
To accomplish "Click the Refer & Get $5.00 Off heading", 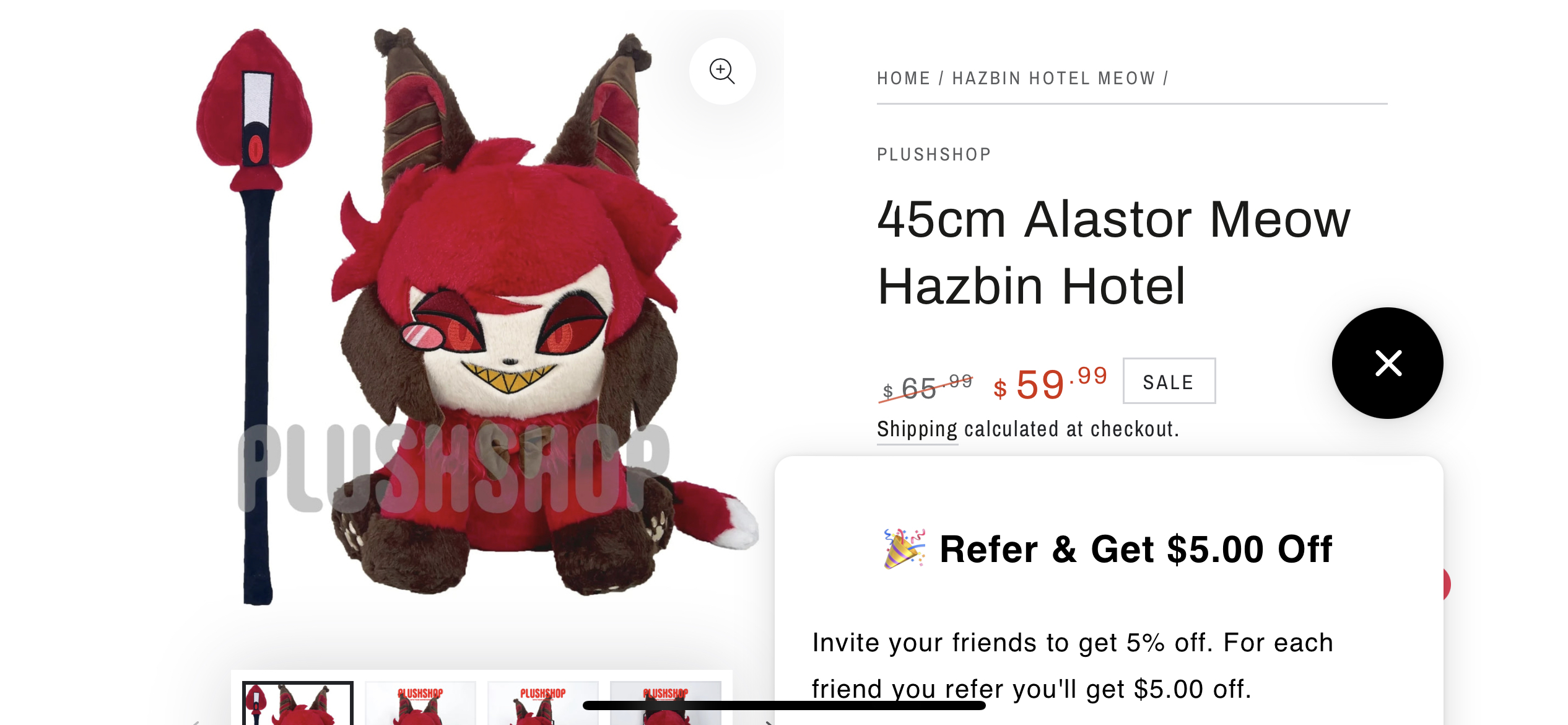I will coord(1135,549).
